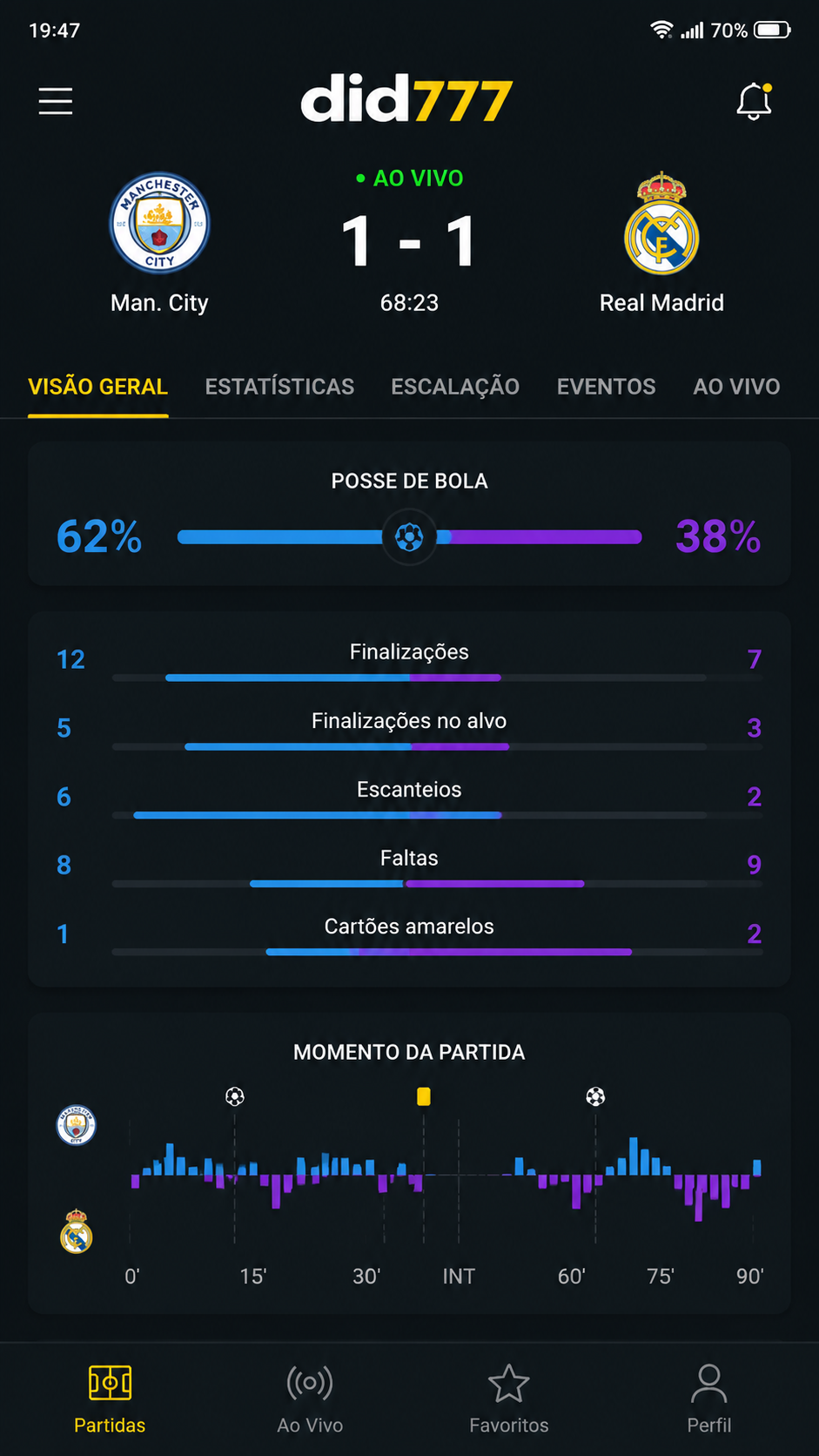Open the Favoritos star icon
Image resolution: width=819 pixels, height=1456 pixels.
509,1383
